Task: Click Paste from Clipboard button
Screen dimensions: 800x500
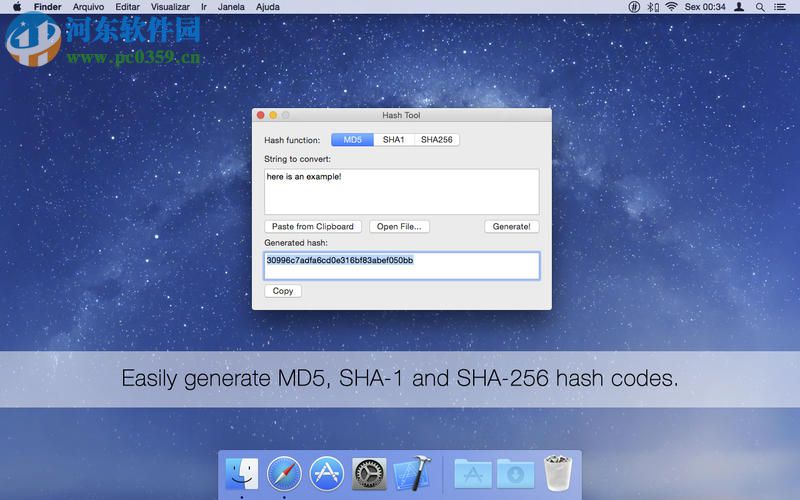Action: coord(313,227)
